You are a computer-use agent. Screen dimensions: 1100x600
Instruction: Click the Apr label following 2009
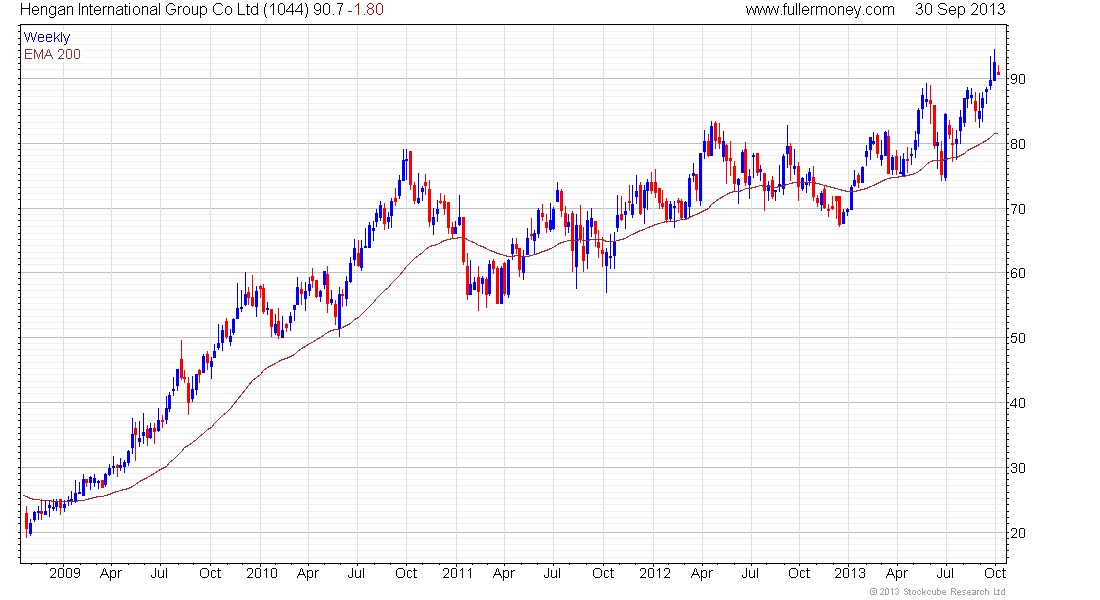point(111,574)
